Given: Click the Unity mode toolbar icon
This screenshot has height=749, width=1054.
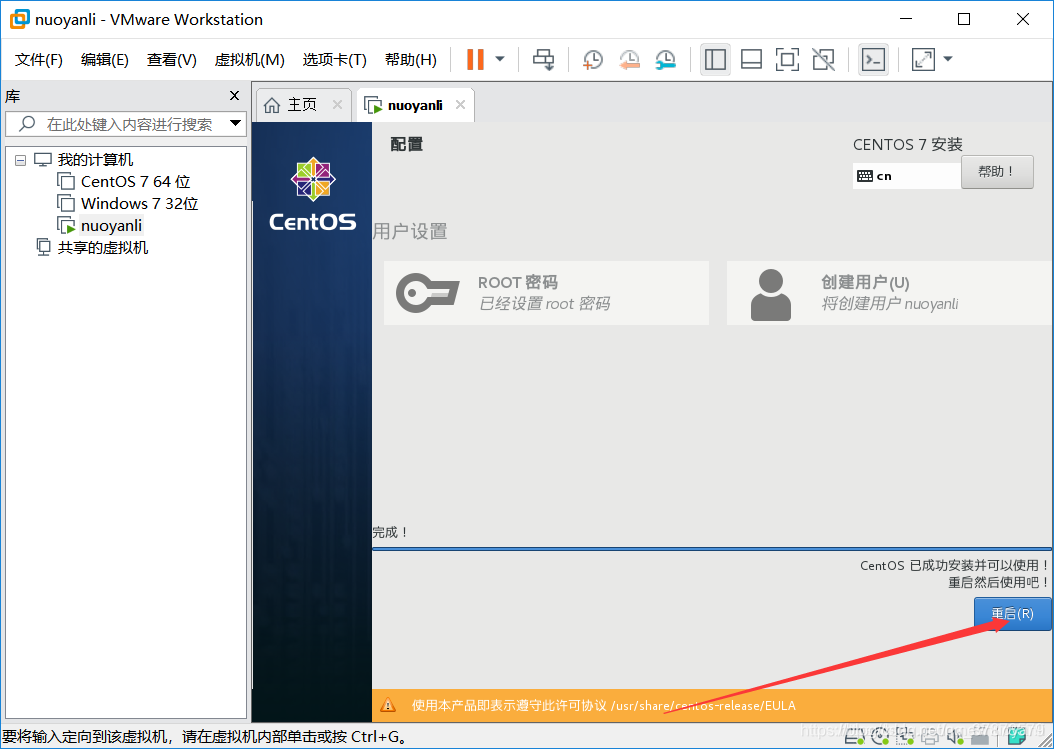Looking at the screenshot, I should point(823,59).
